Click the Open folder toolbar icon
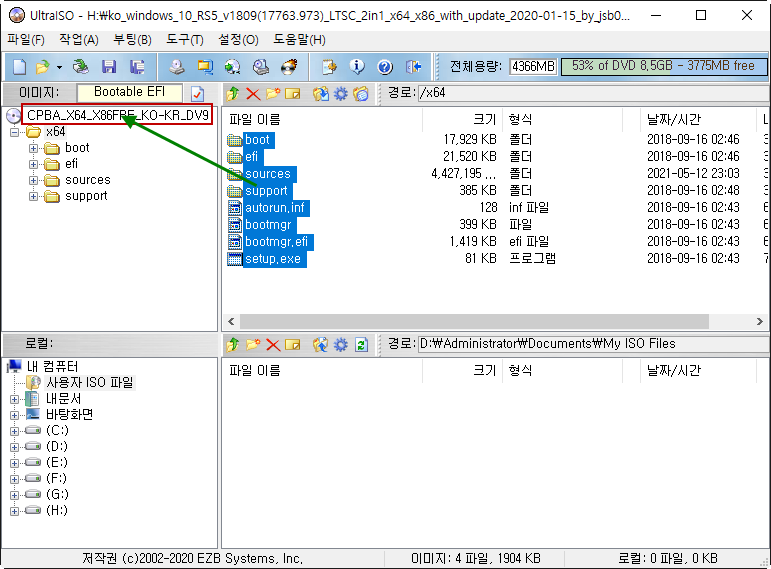 pyautogui.click(x=43, y=66)
